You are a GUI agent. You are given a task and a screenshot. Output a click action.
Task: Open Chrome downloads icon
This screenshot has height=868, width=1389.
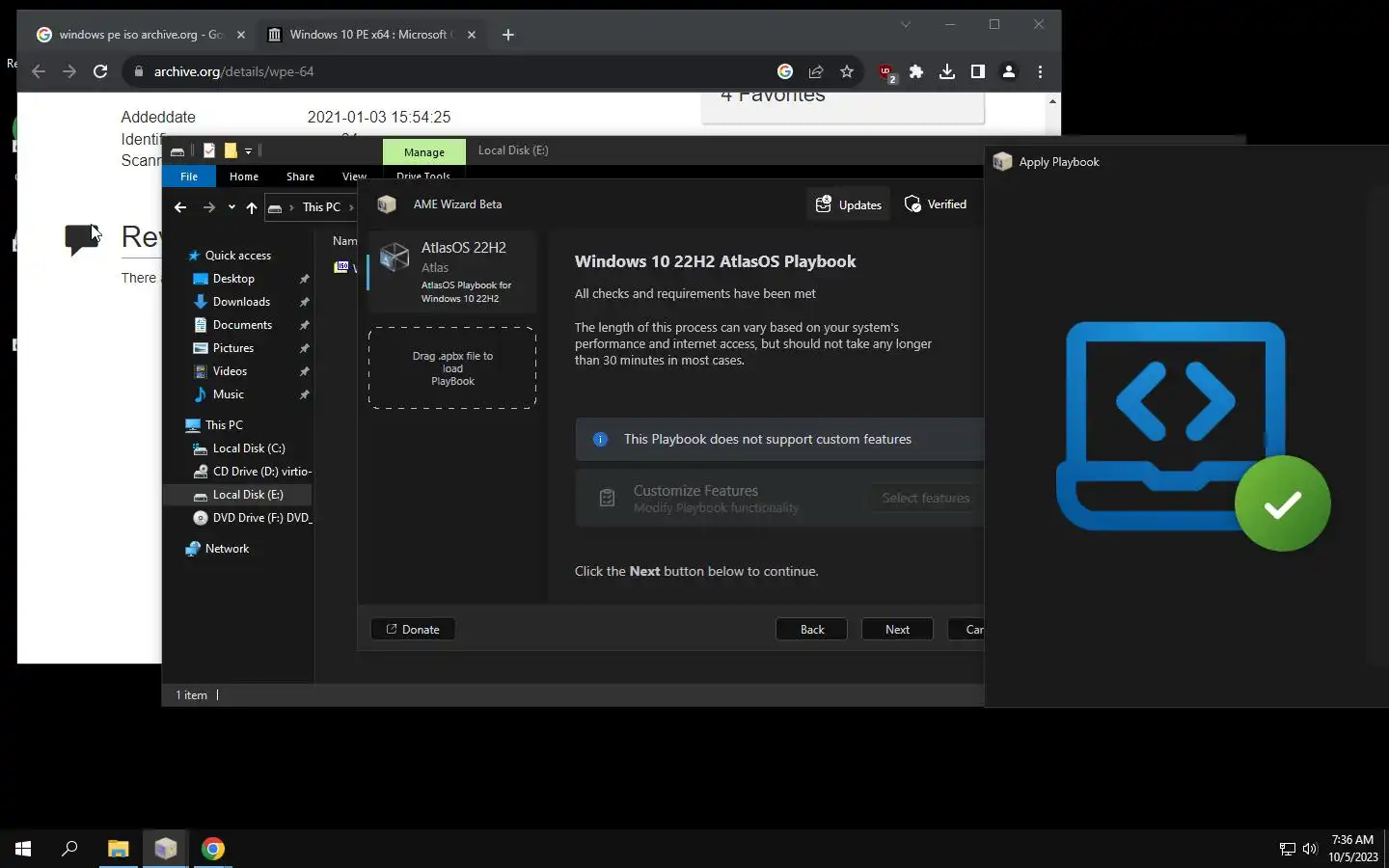pos(947,71)
